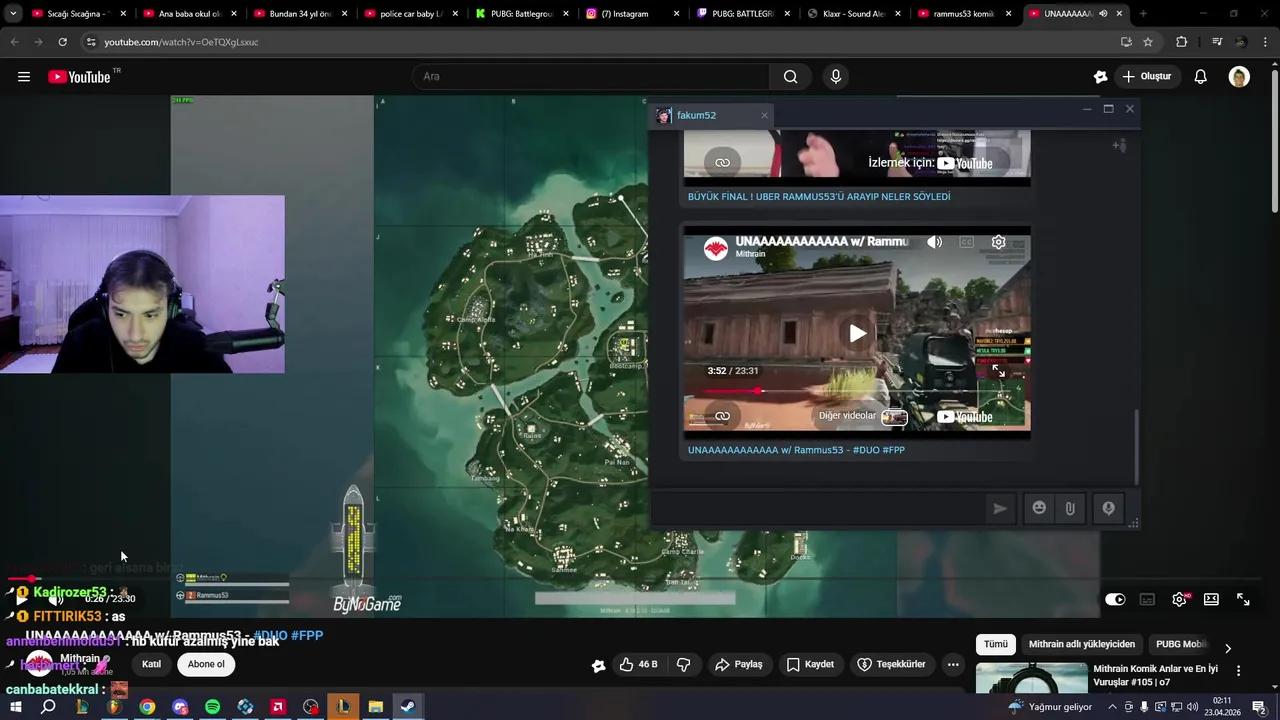Open more actions three-dot button
This screenshot has height=720, width=1280.
tap(953, 664)
